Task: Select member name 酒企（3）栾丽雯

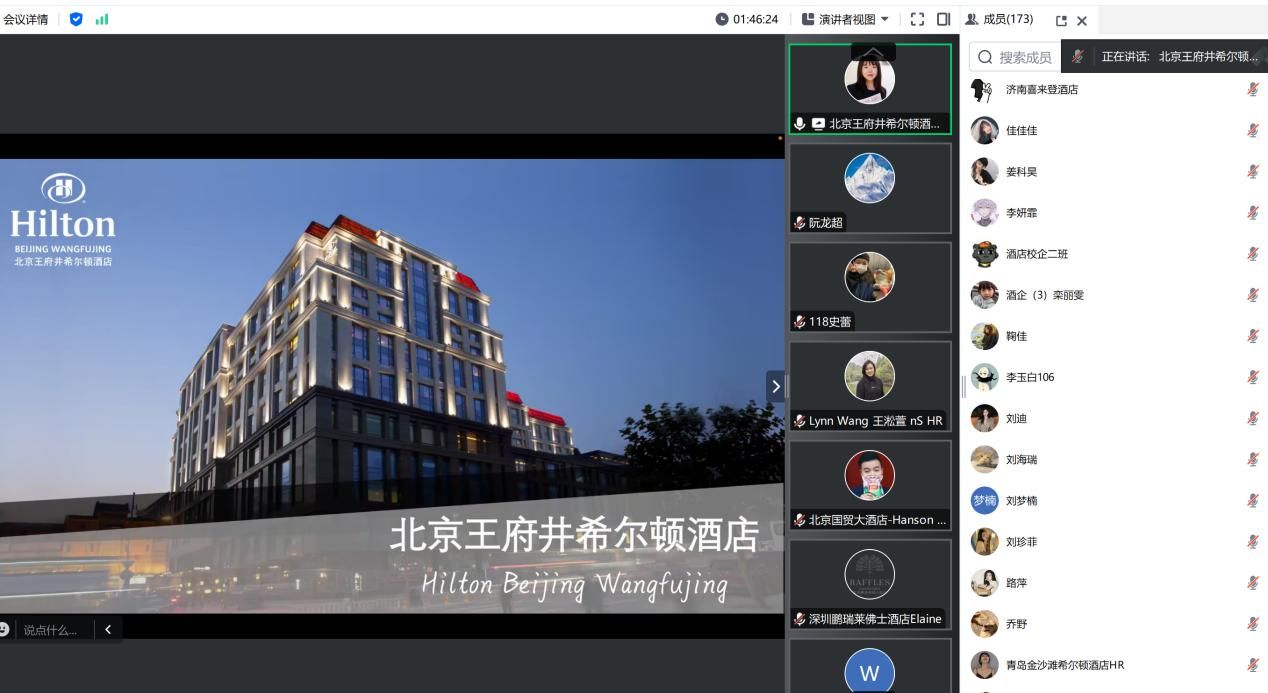Action: coord(1045,295)
